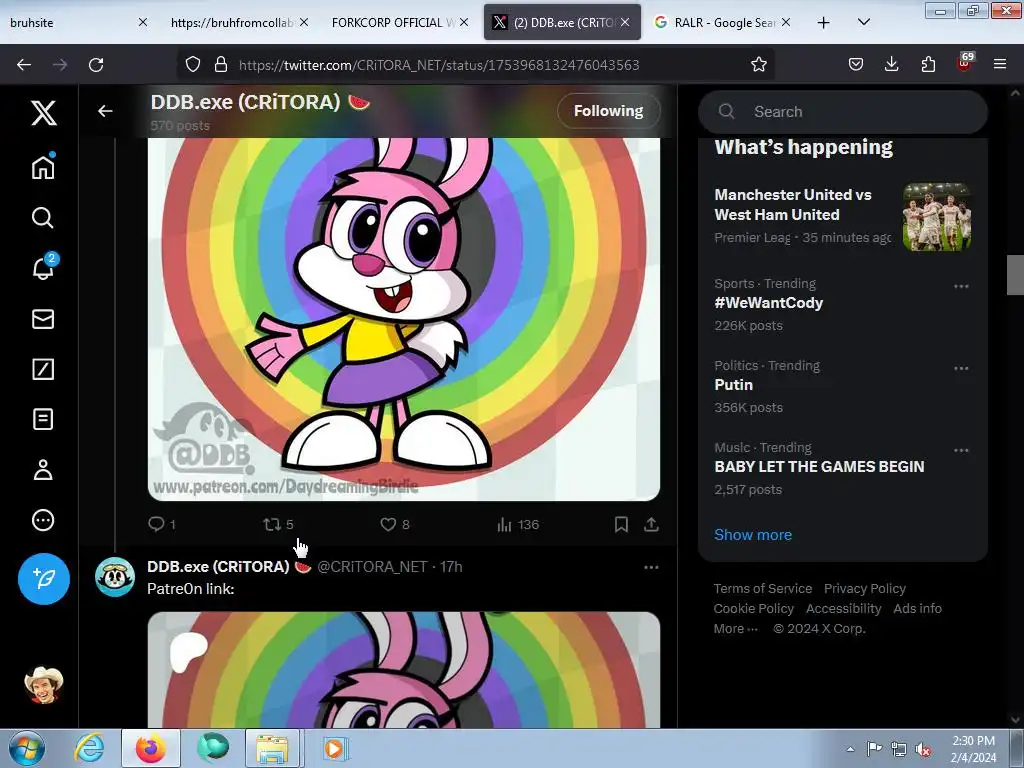
Task: Click site security padlock icon
Action: point(221,64)
